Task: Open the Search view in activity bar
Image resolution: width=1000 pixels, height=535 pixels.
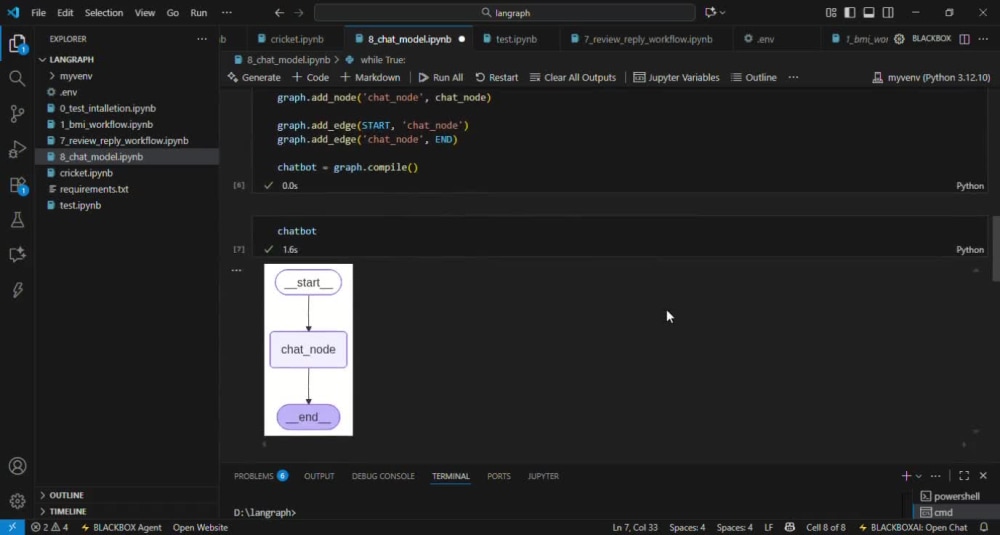Action: (17, 79)
